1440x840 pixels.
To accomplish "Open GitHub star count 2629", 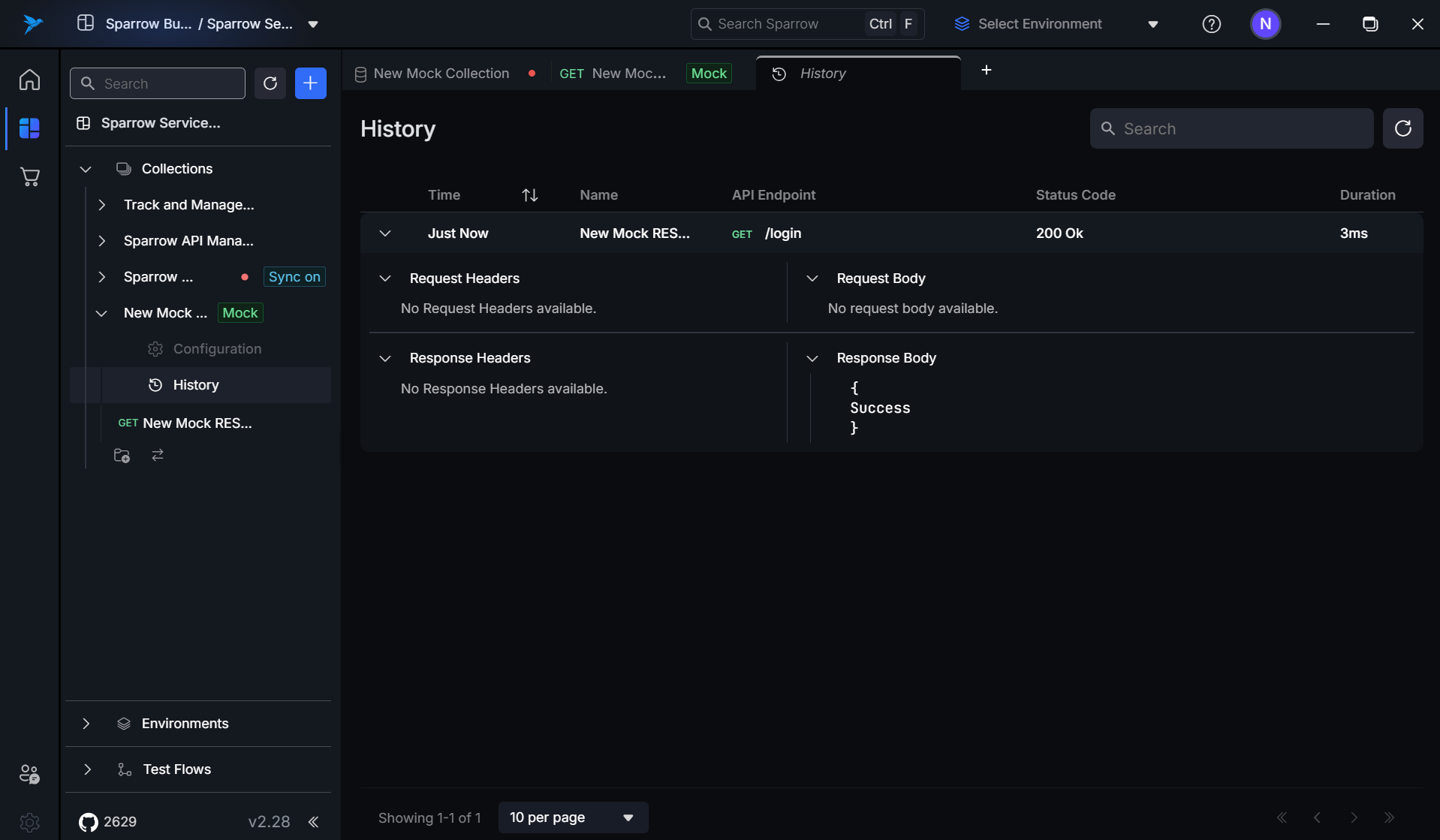I will point(108,822).
